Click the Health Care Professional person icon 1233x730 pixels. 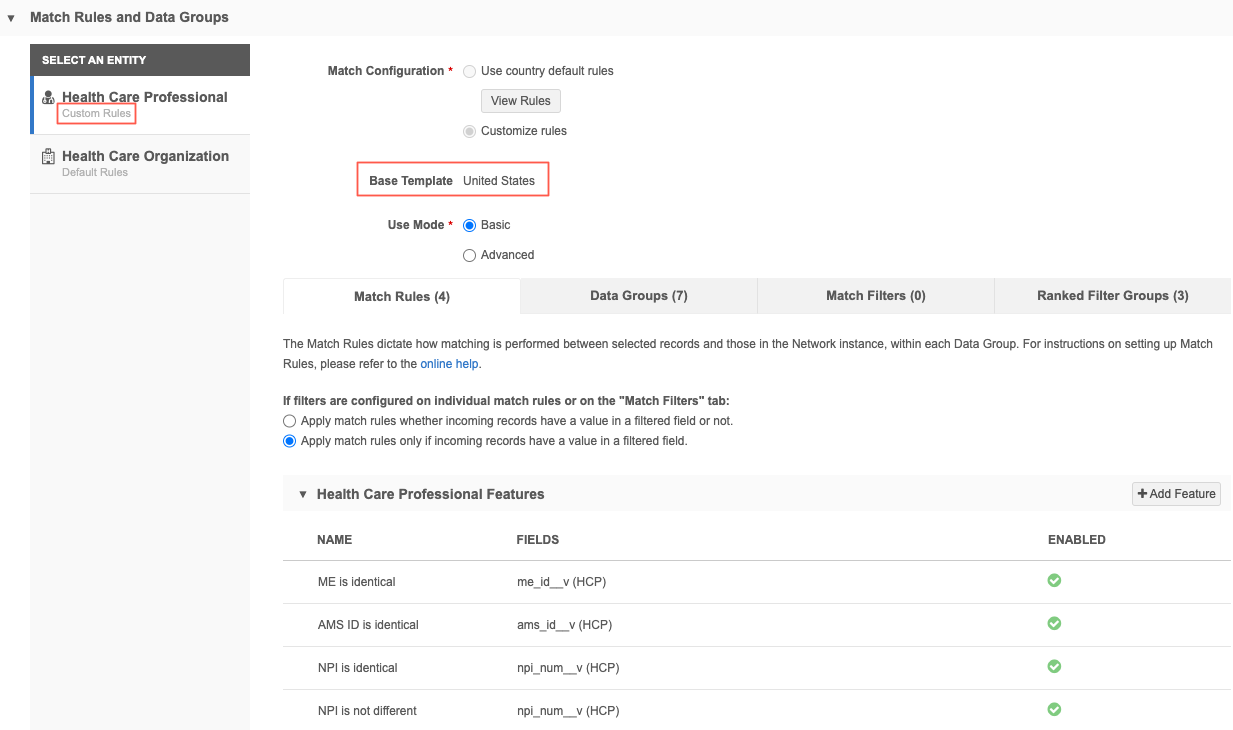[x=48, y=98]
